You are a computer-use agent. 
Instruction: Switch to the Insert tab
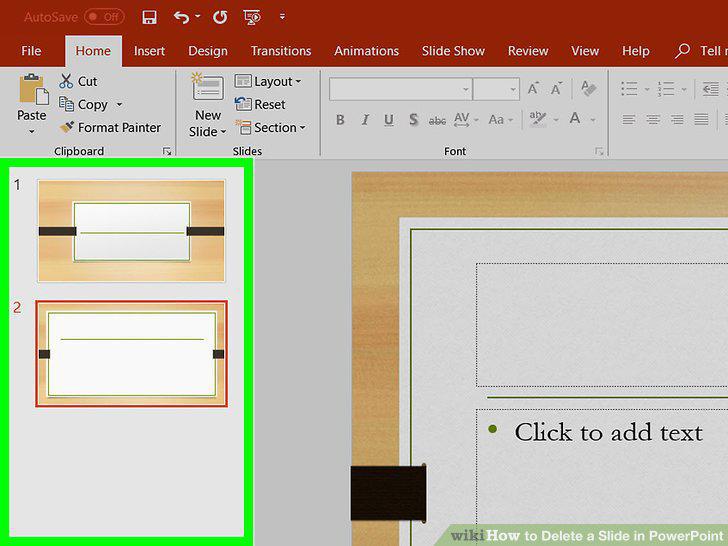[149, 51]
